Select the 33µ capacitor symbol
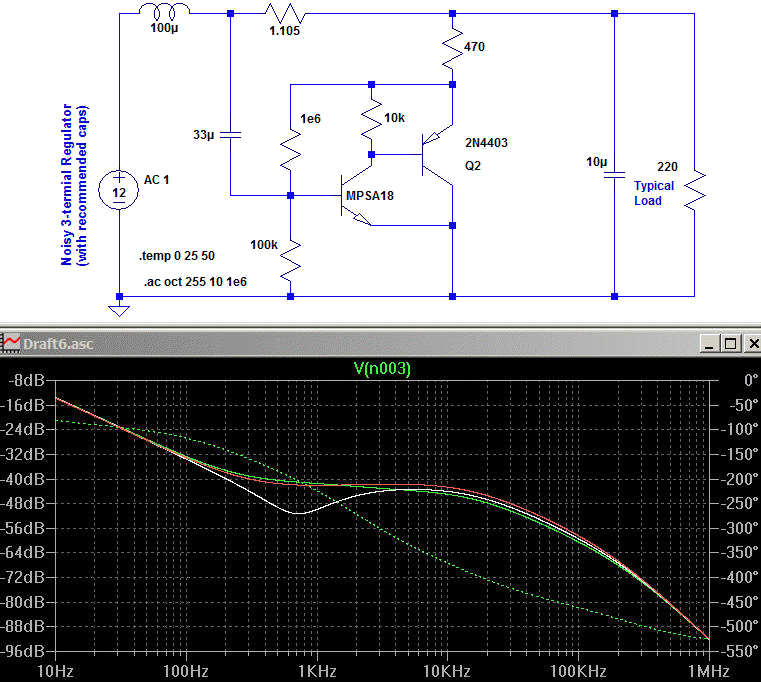Image resolution: width=761 pixels, height=682 pixels. click(x=231, y=133)
